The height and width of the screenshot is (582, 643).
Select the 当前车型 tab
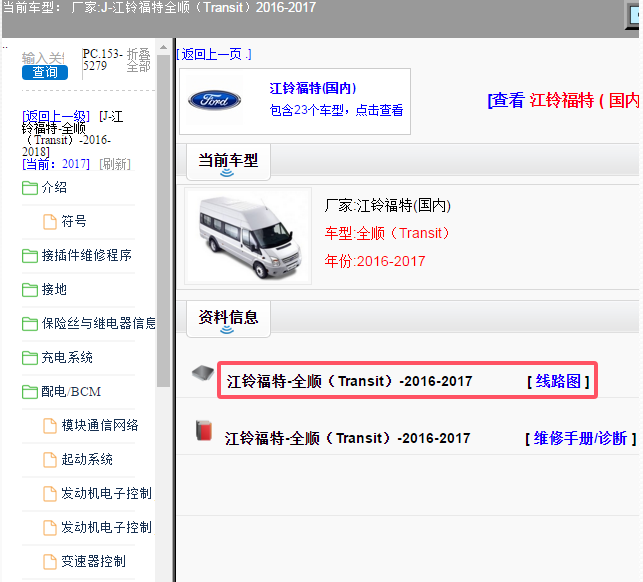[x=228, y=162]
